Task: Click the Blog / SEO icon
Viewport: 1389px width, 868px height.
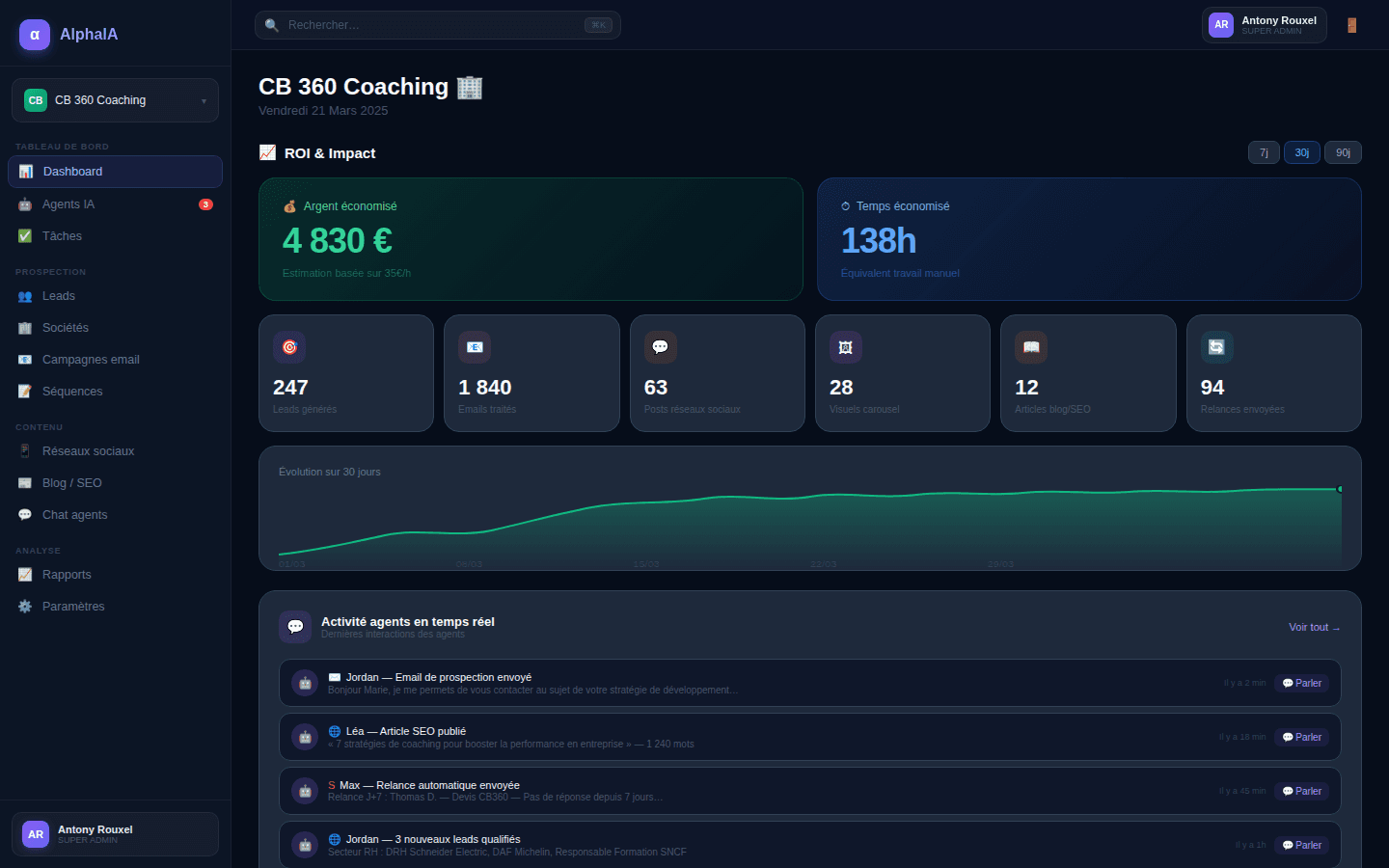Action: point(23,482)
